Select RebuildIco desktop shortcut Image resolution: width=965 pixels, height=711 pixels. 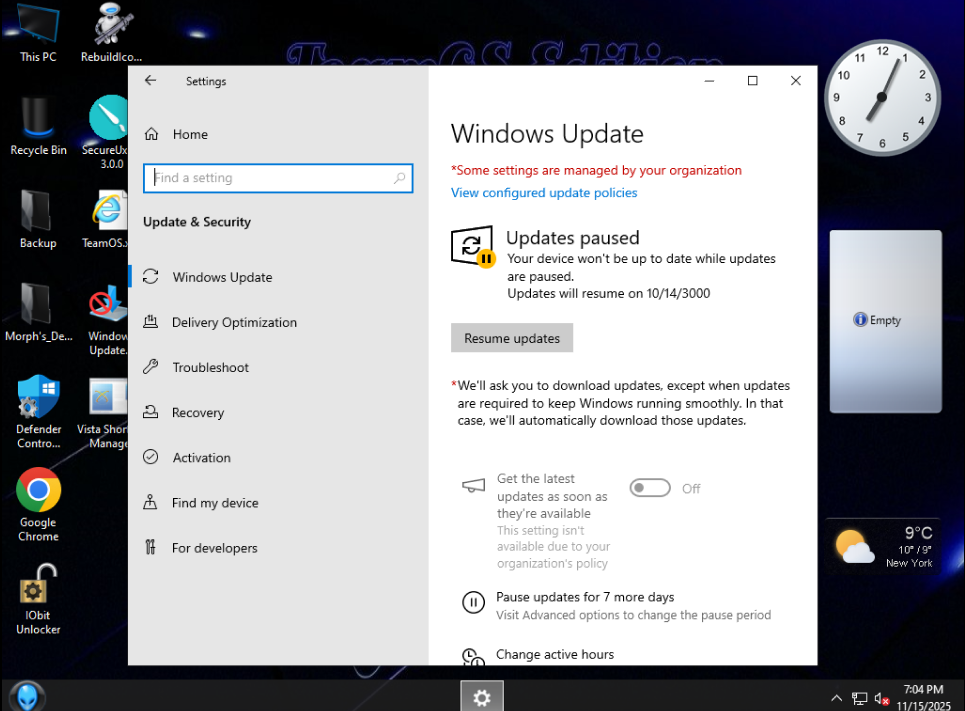pyautogui.click(x=111, y=33)
